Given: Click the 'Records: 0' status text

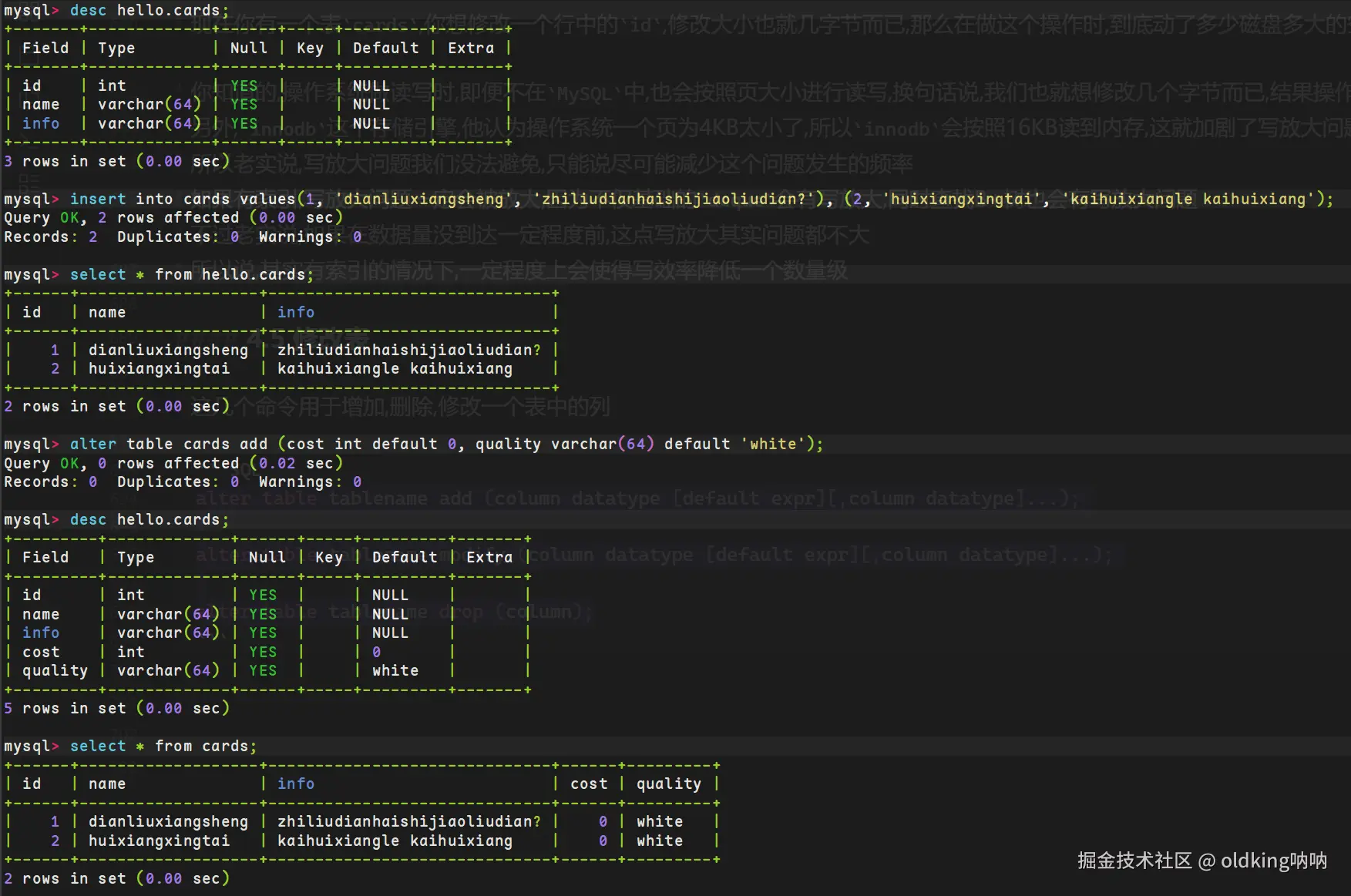Looking at the screenshot, I should pos(51,482).
